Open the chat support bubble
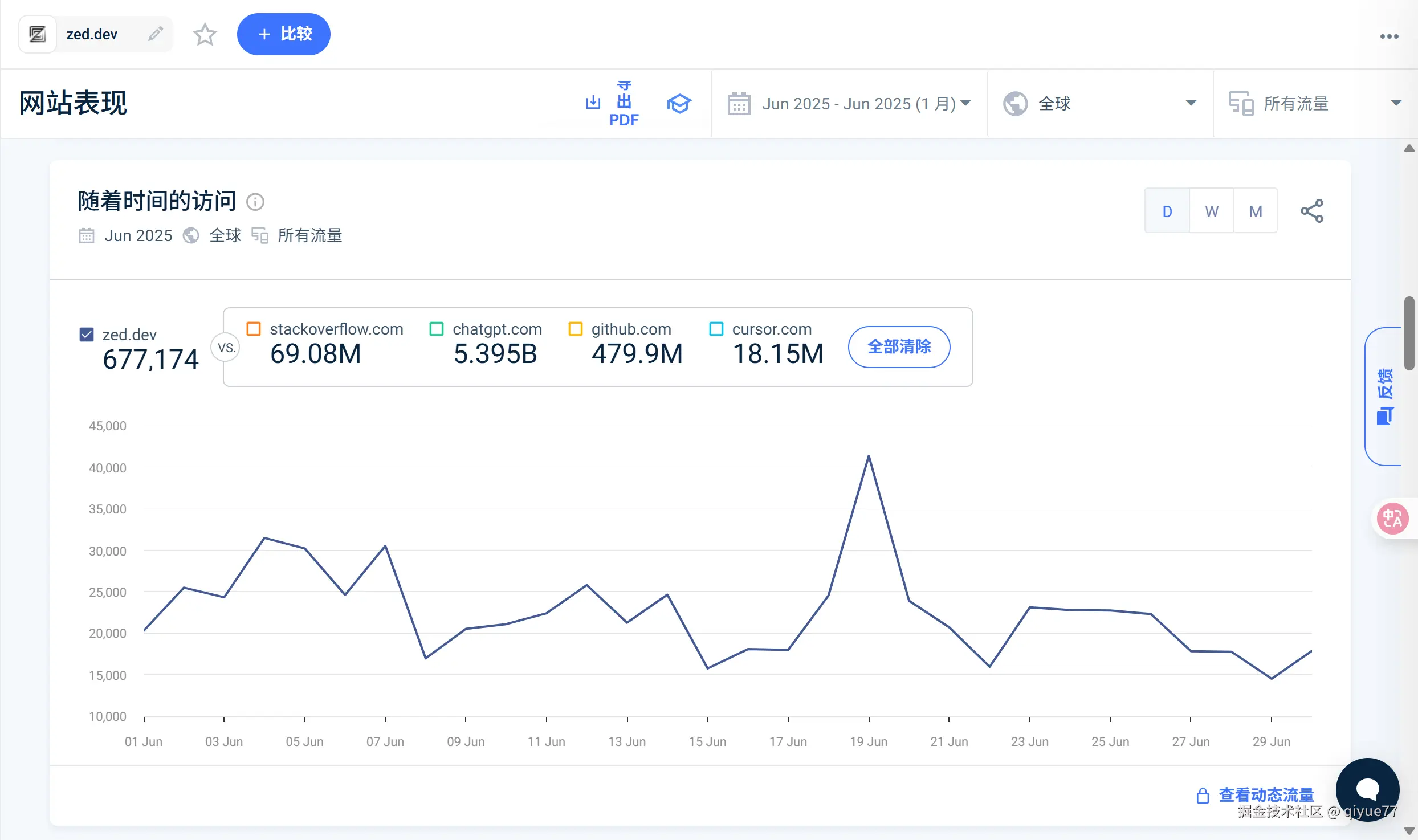The image size is (1418, 840). coord(1367,789)
